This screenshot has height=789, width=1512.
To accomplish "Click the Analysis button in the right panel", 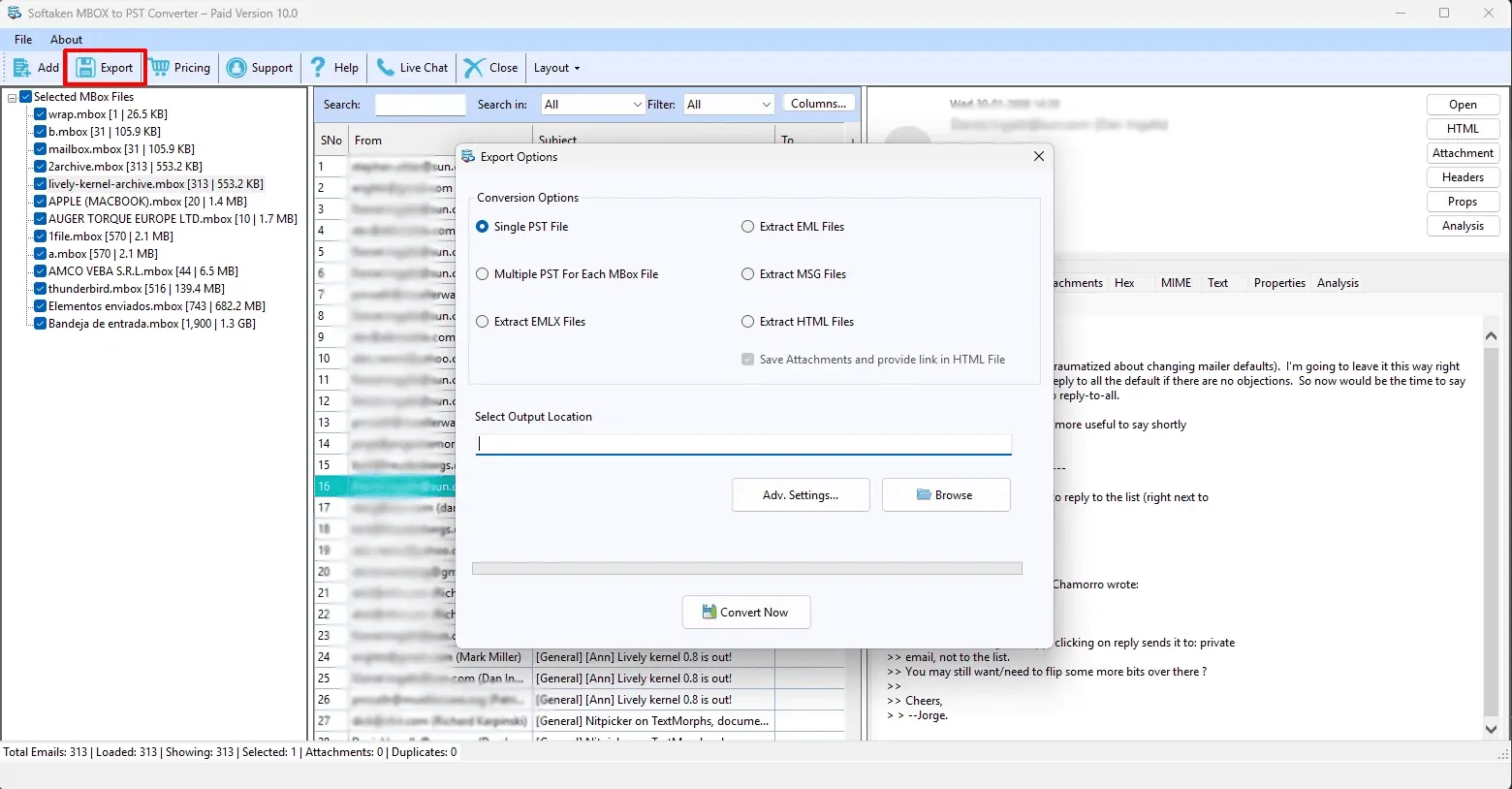I will tap(1464, 226).
